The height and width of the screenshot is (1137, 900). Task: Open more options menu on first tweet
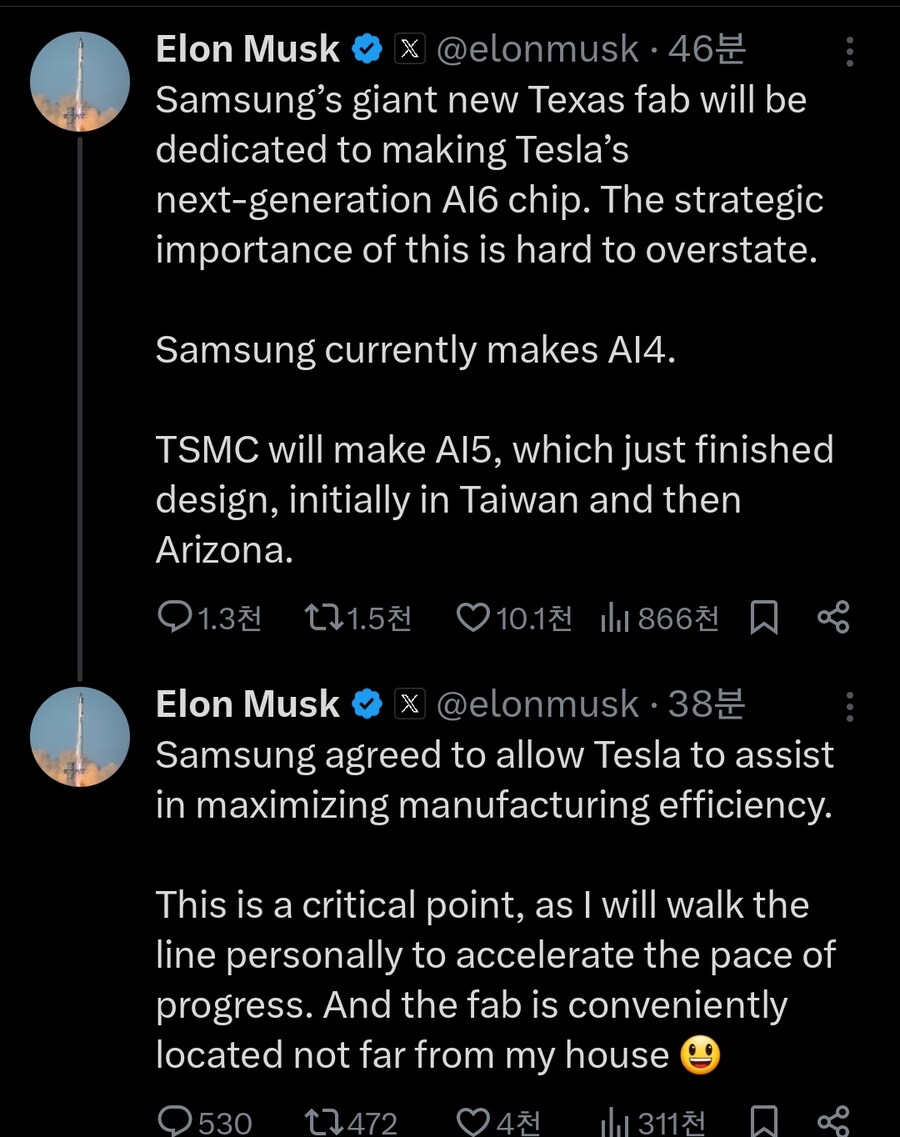pos(850,51)
